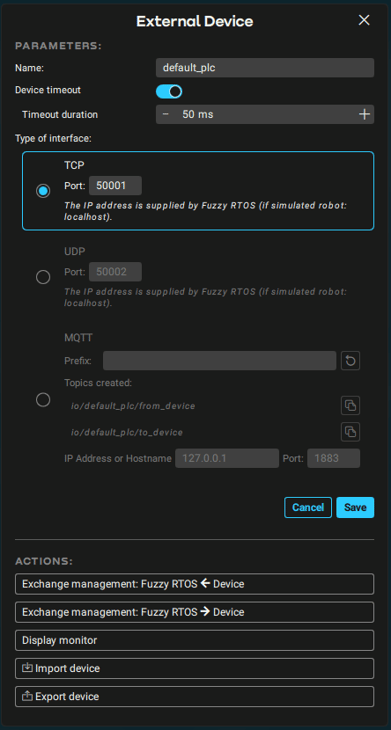Click the 50 ms timeout value
This screenshot has width=391, height=730.
click(198, 115)
